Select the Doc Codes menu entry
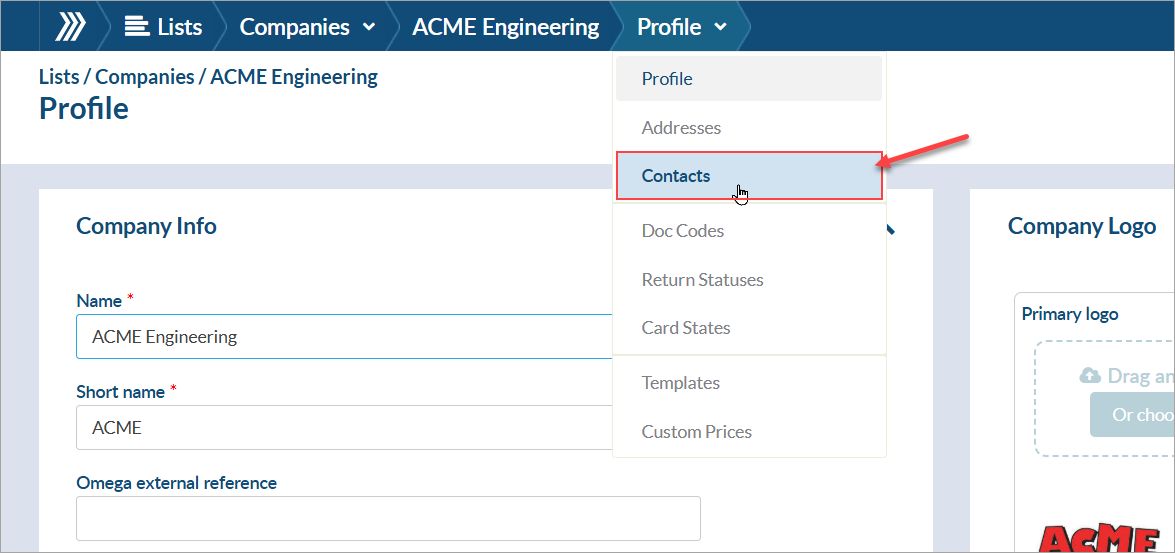The image size is (1175, 553). click(x=683, y=231)
